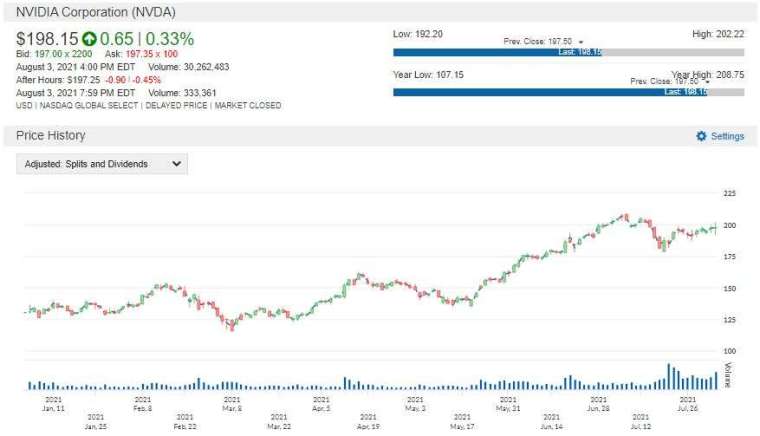
Task: Click the Apr. 19 date axis label
Action: (368, 422)
